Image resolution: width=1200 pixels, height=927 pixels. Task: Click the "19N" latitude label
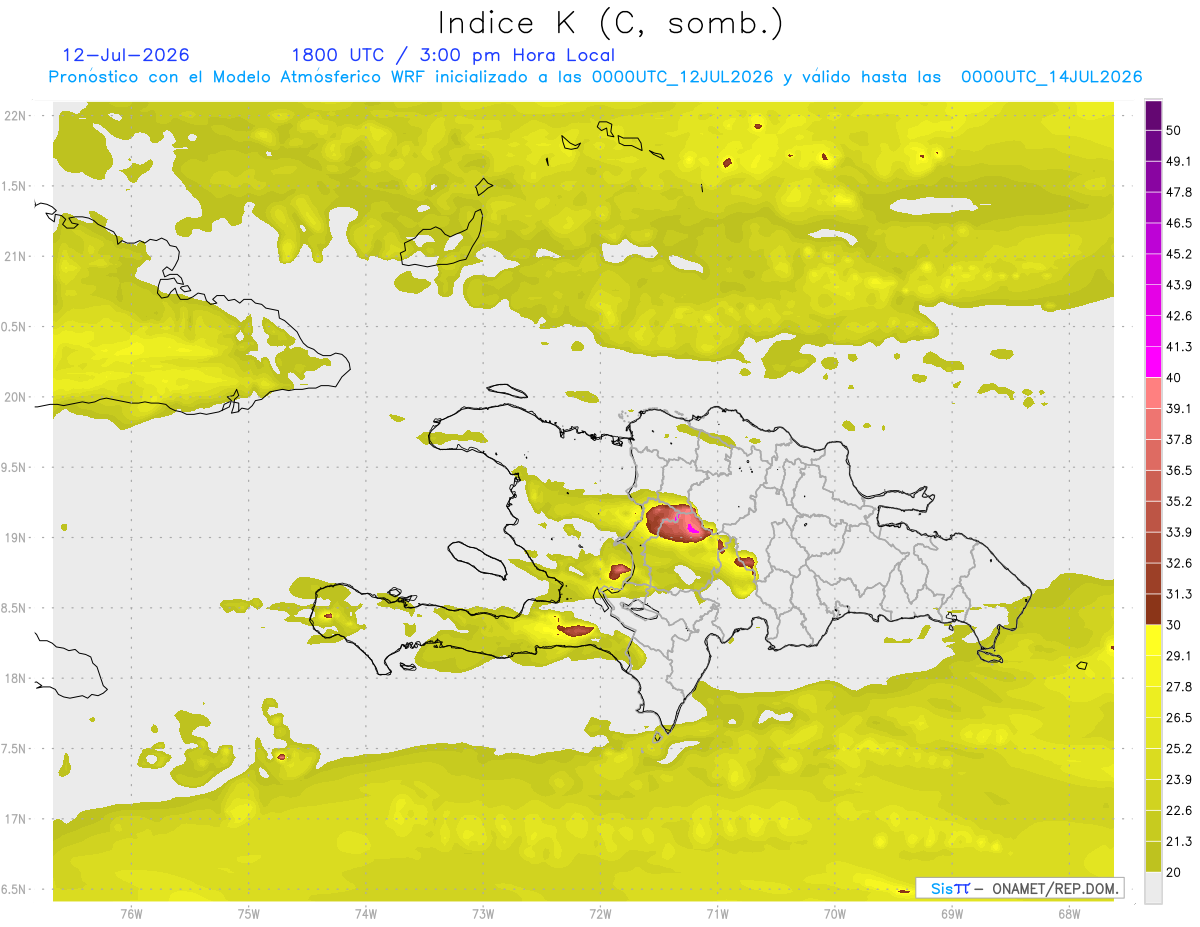pos(17,537)
